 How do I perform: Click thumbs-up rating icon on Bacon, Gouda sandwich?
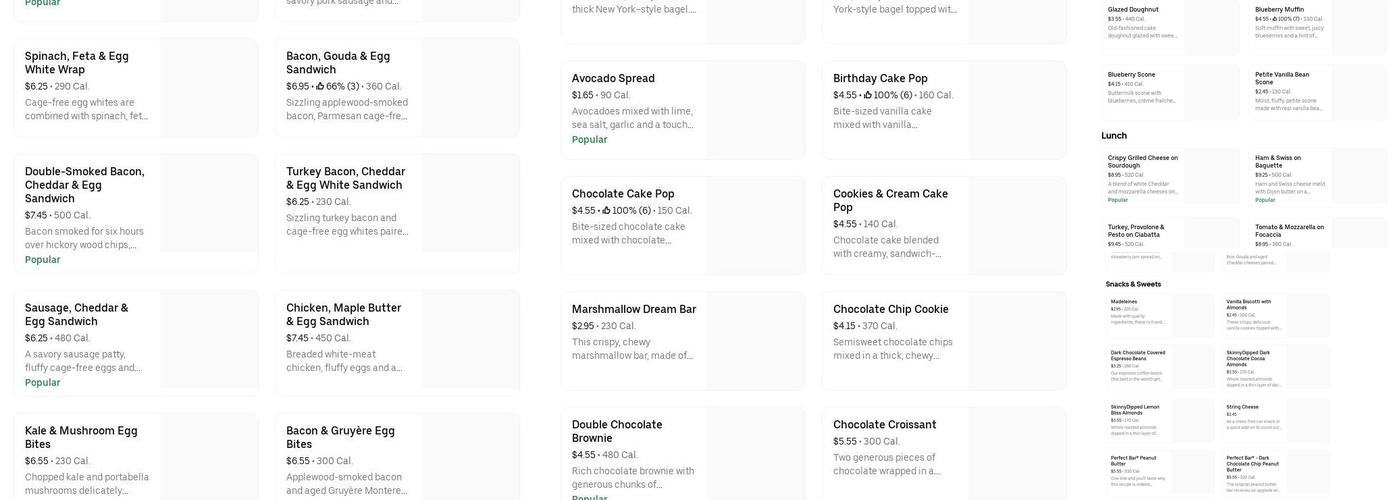[x=320, y=87]
